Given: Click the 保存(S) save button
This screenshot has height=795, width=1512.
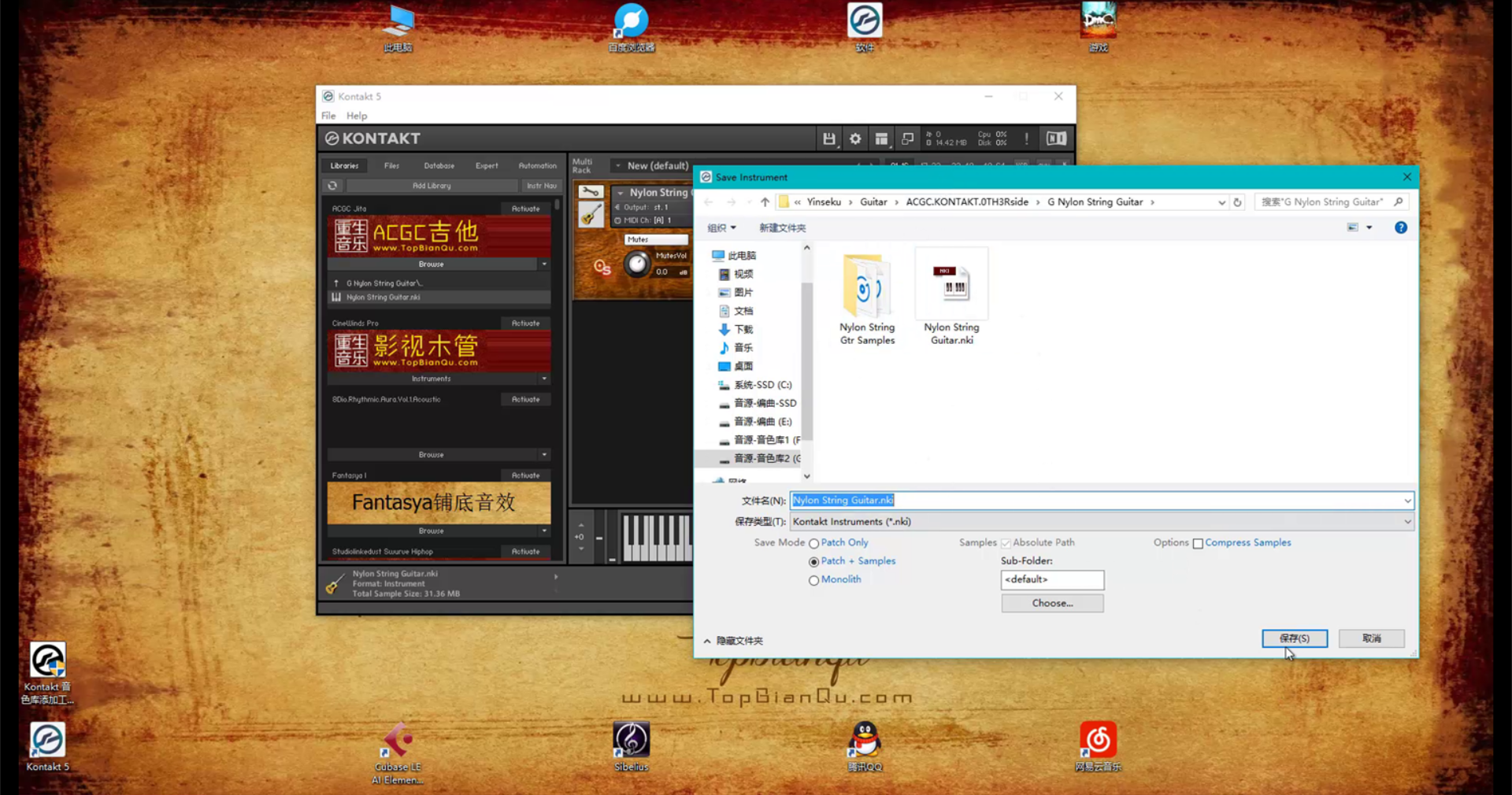Looking at the screenshot, I should (x=1295, y=638).
